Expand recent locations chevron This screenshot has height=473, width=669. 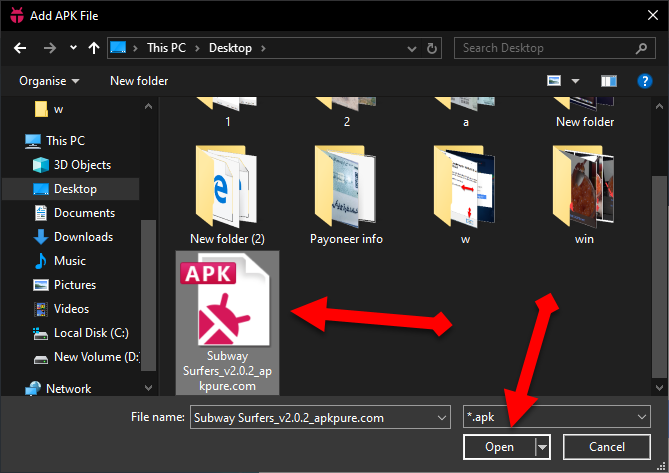pos(73,47)
